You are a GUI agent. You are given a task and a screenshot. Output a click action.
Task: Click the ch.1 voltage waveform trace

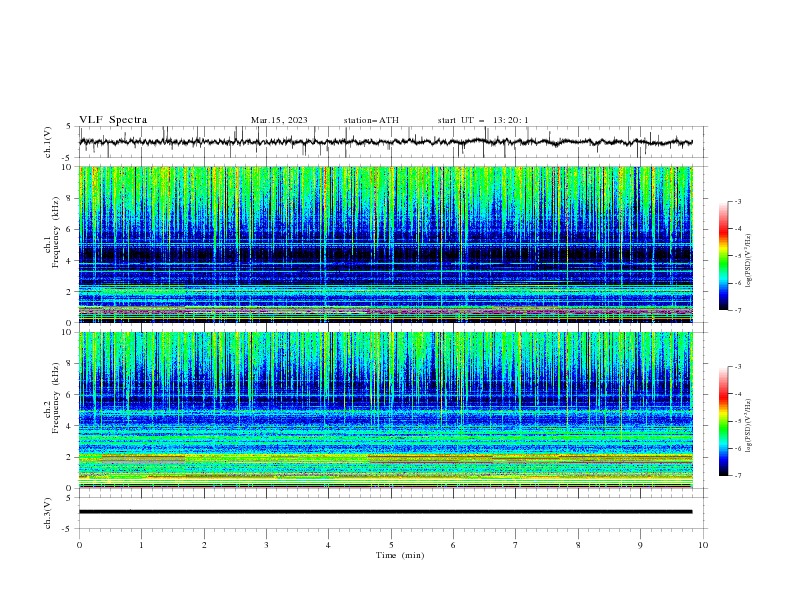386,142
